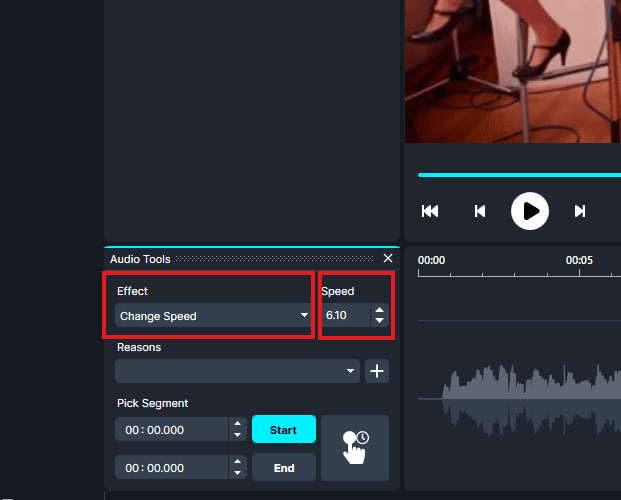Close the Audio Tools panel
Image resolution: width=621 pixels, height=500 pixels.
388,259
